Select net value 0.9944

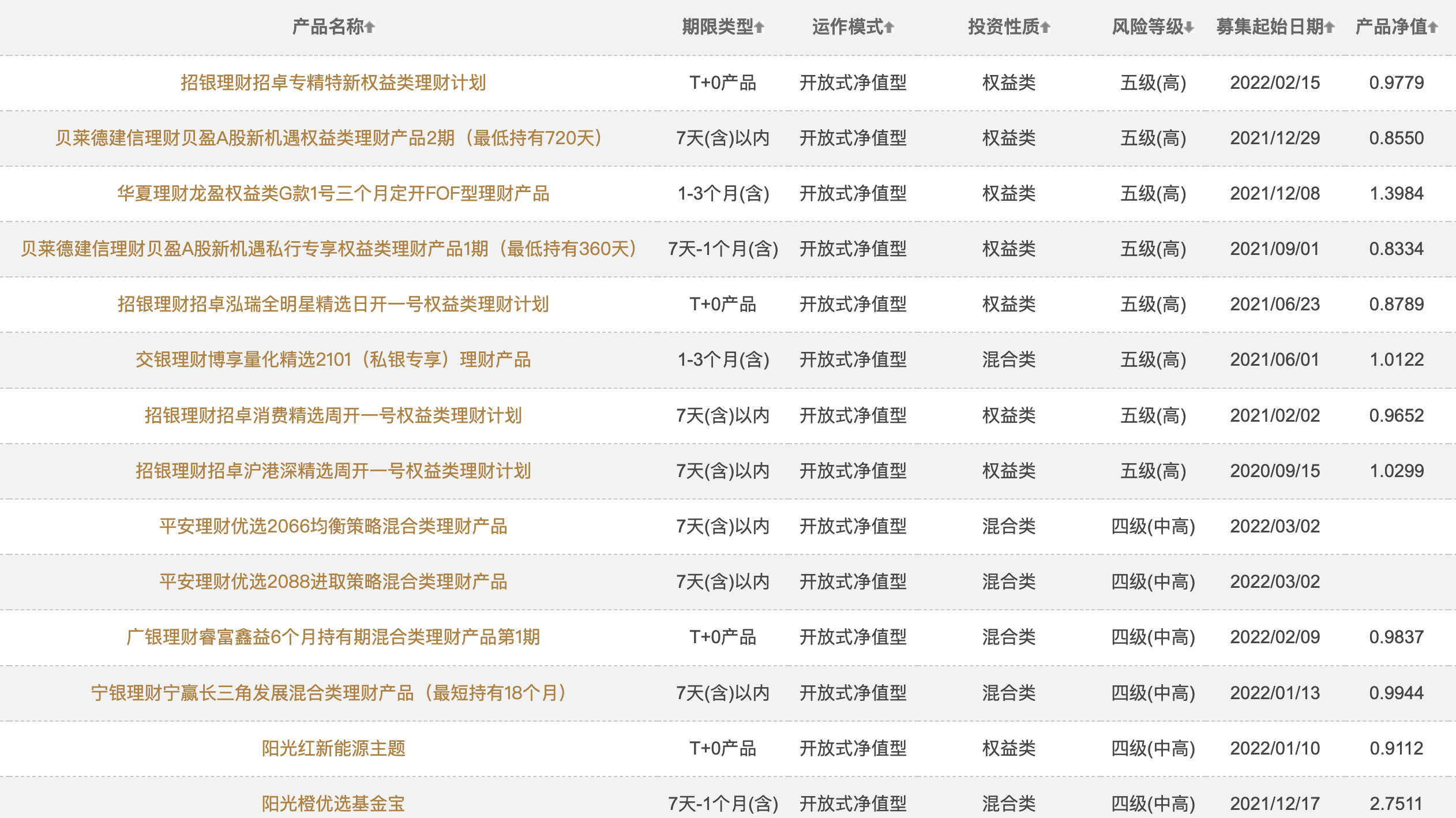[x=1397, y=692]
